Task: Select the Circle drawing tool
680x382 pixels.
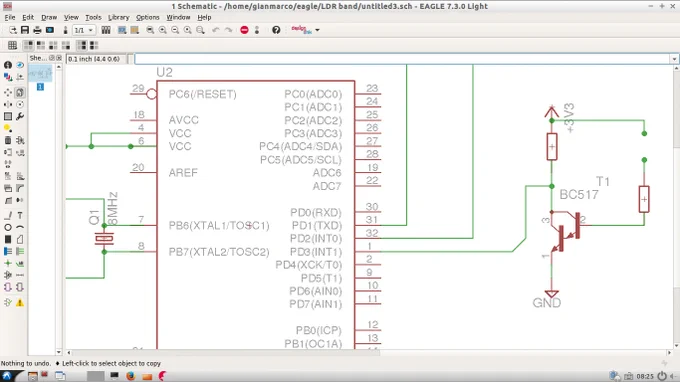Action: (x=8, y=227)
